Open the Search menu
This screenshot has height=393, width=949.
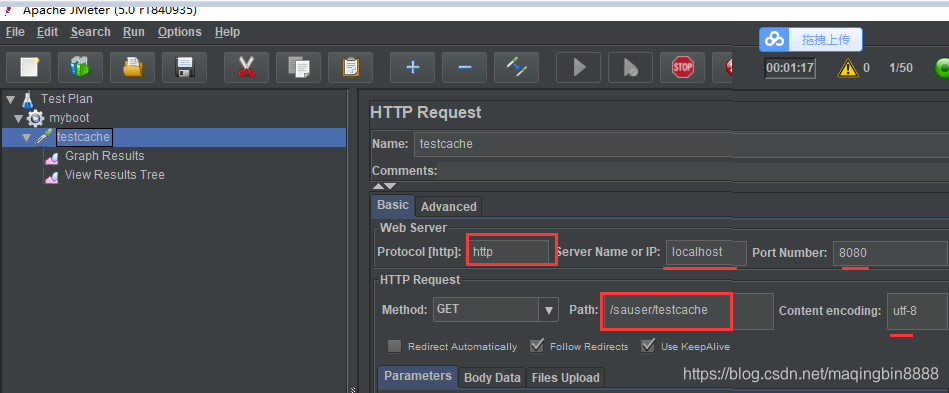(91, 32)
